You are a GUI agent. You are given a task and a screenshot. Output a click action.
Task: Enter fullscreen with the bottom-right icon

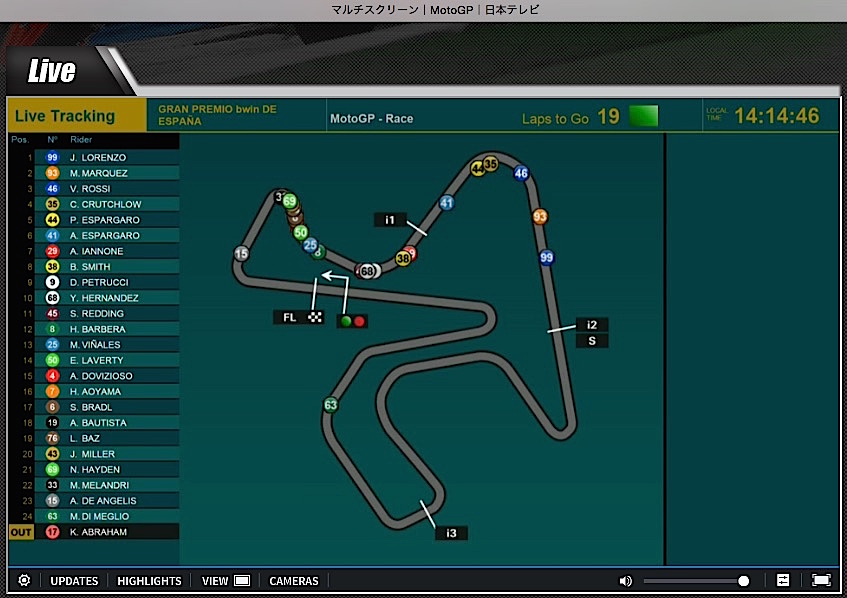(x=821, y=580)
